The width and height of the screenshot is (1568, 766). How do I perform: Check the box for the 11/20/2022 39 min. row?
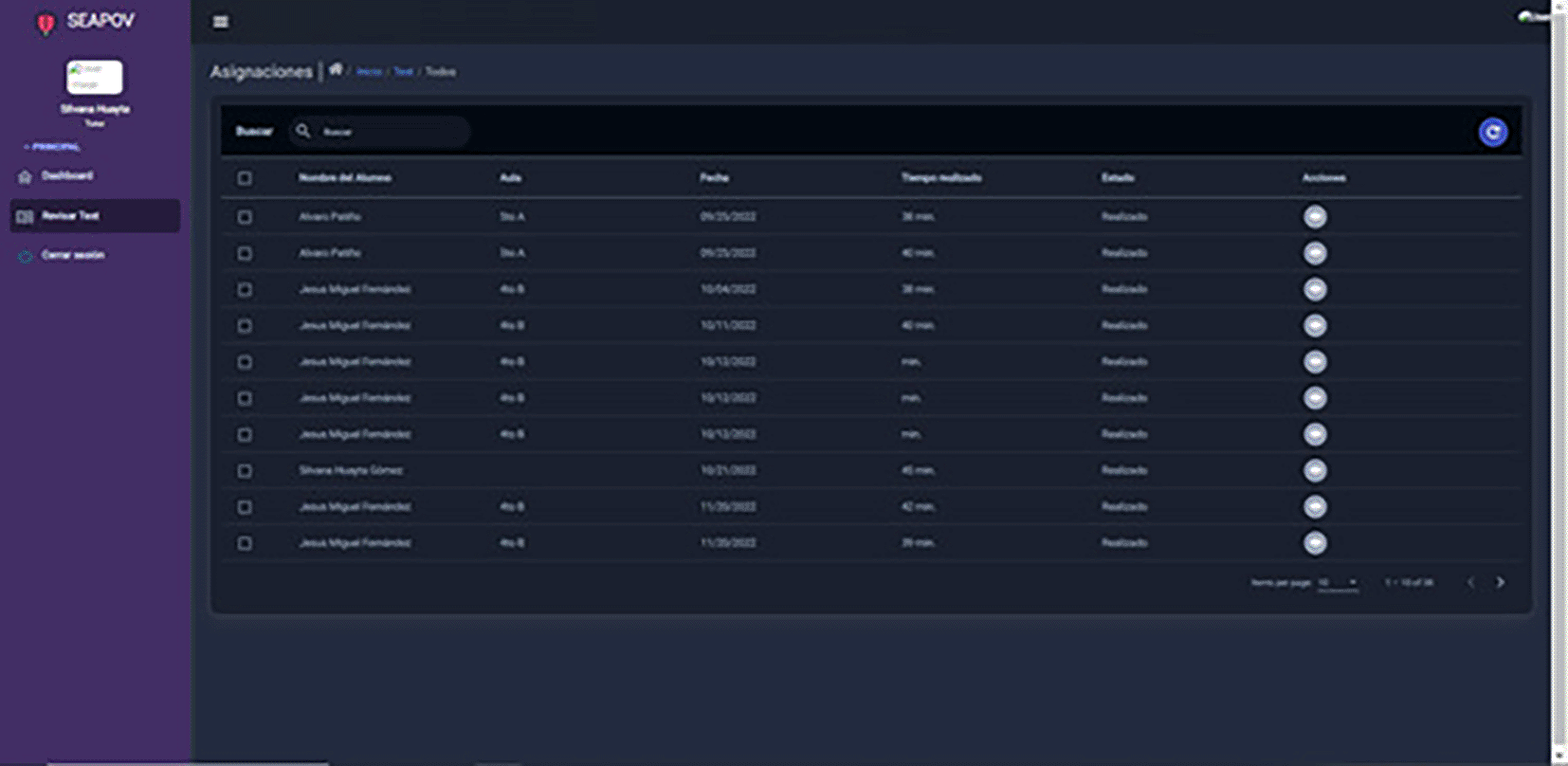coord(245,542)
